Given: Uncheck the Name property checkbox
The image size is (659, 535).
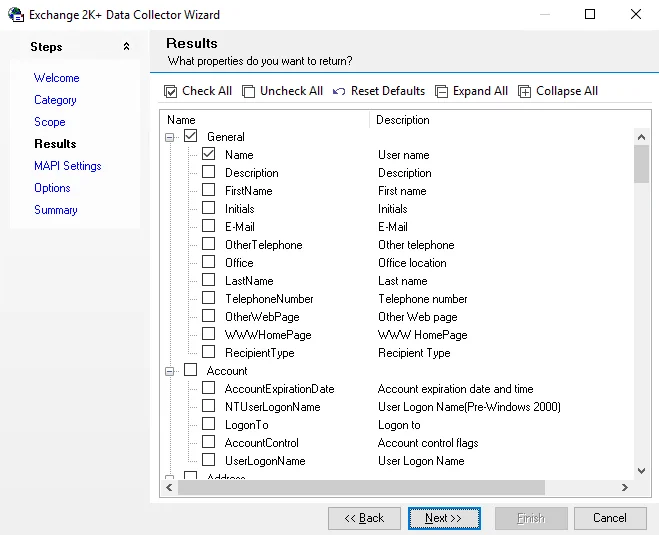Looking at the screenshot, I should (x=208, y=154).
